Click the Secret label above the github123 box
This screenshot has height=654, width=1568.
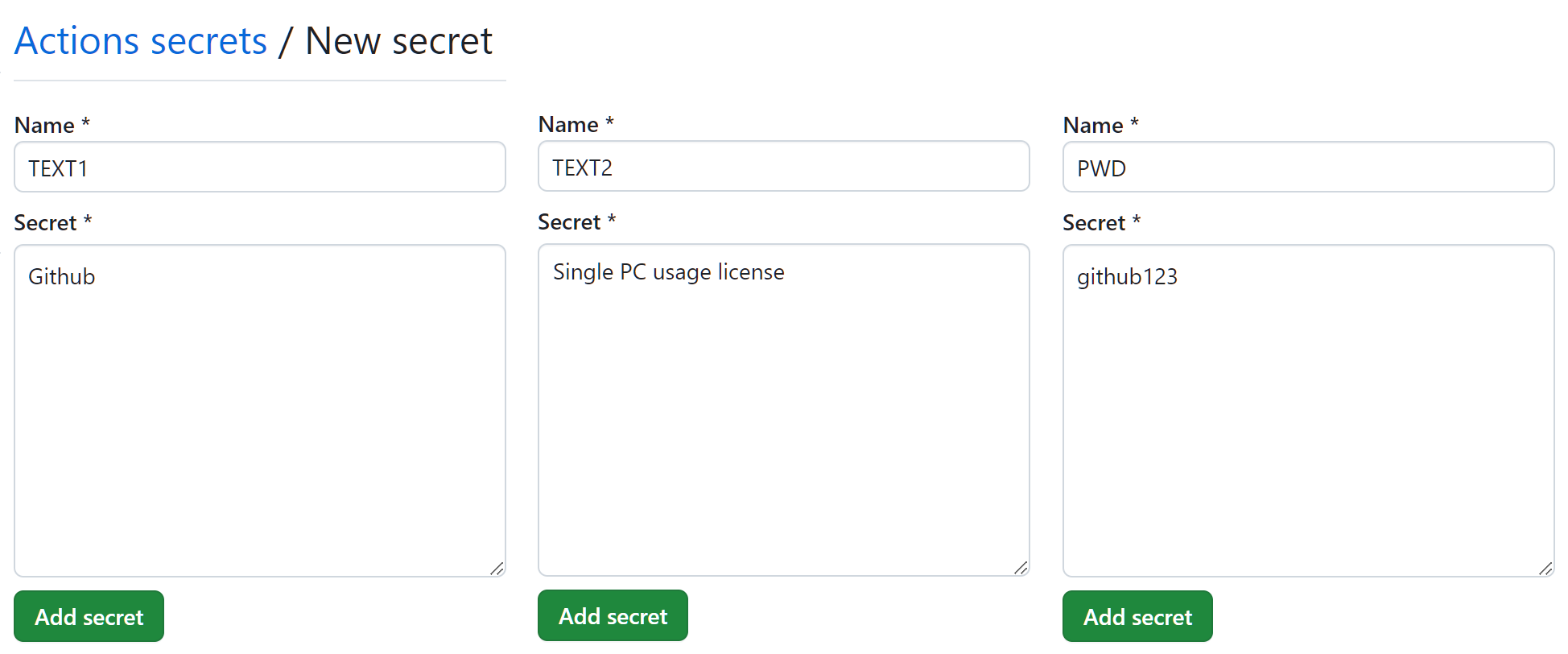click(x=1094, y=223)
